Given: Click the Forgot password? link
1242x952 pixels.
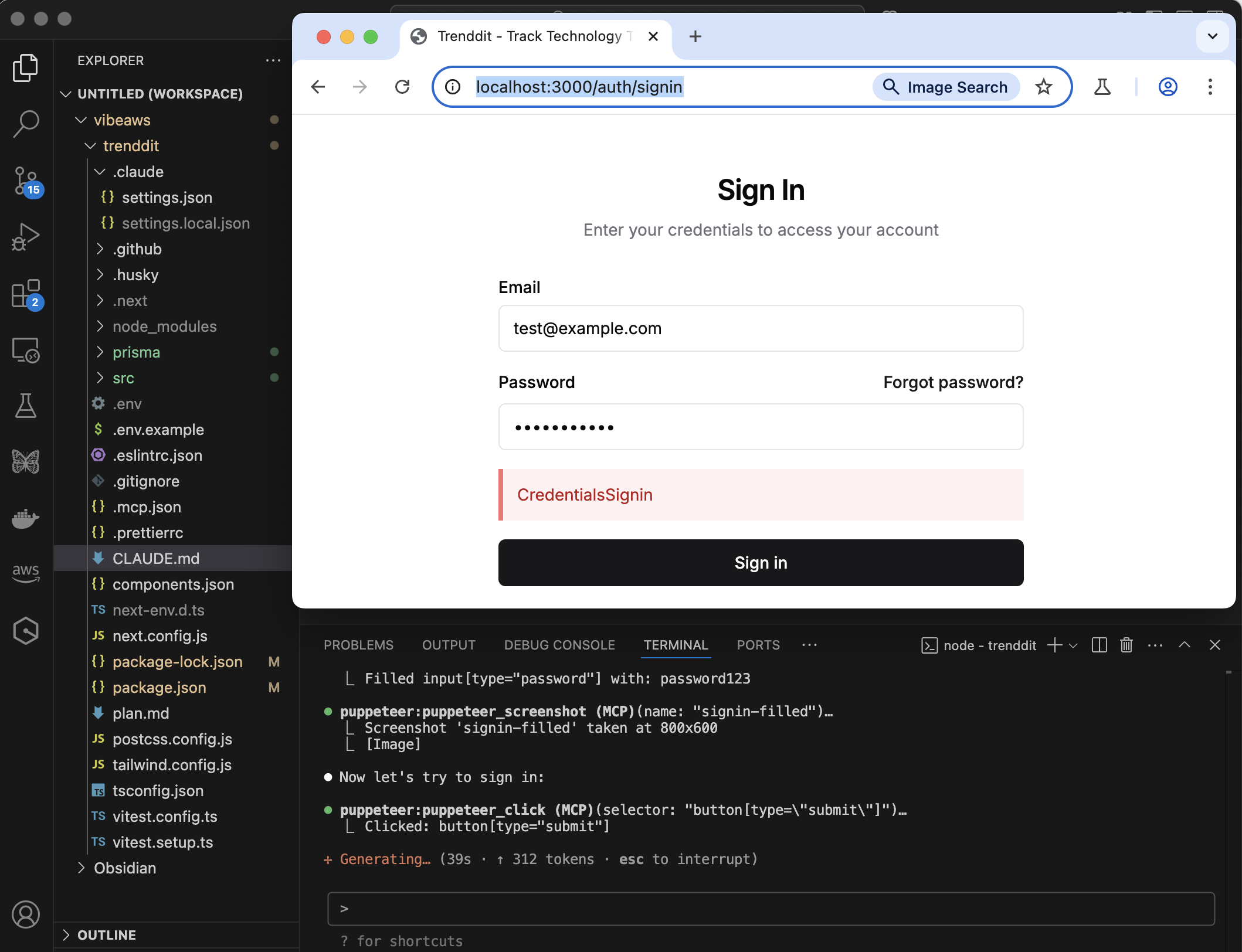Looking at the screenshot, I should pos(953,382).
